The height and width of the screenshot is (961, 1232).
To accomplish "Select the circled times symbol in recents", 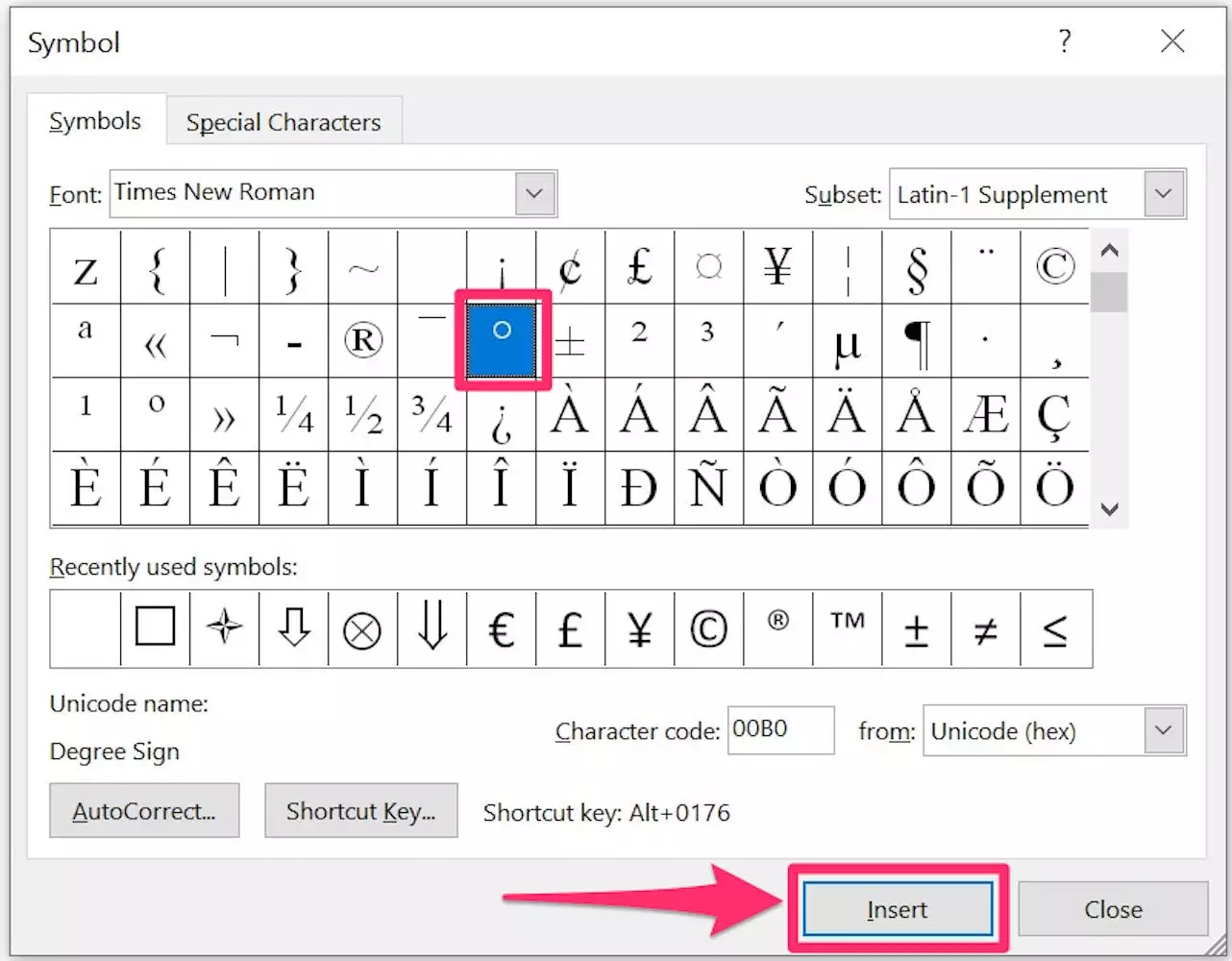I will [362, 629].
